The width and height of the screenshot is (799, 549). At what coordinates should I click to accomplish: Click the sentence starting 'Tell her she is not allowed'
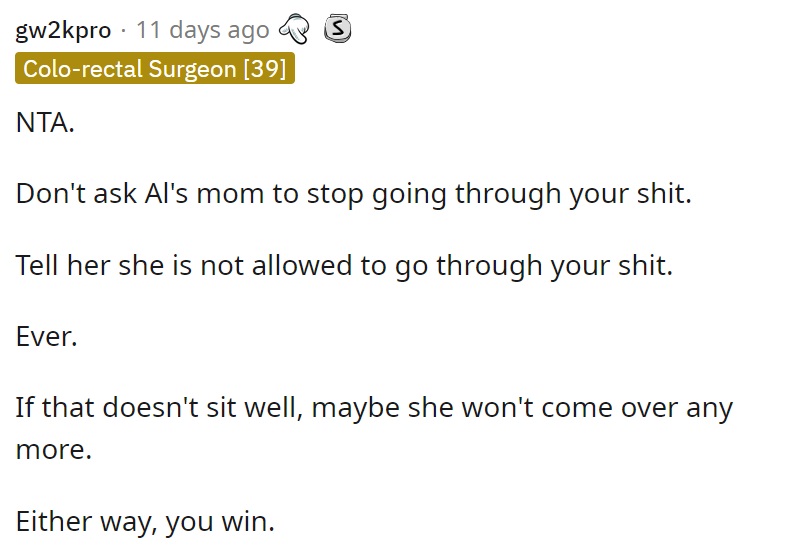[x=344, y=266]
